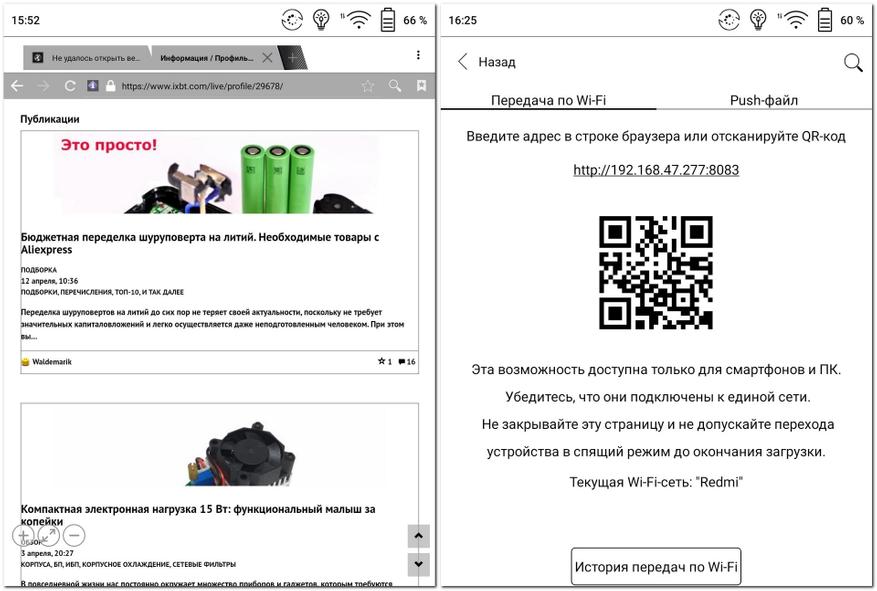Open the browser's in-page search magnifier

(x=395, y=86)
